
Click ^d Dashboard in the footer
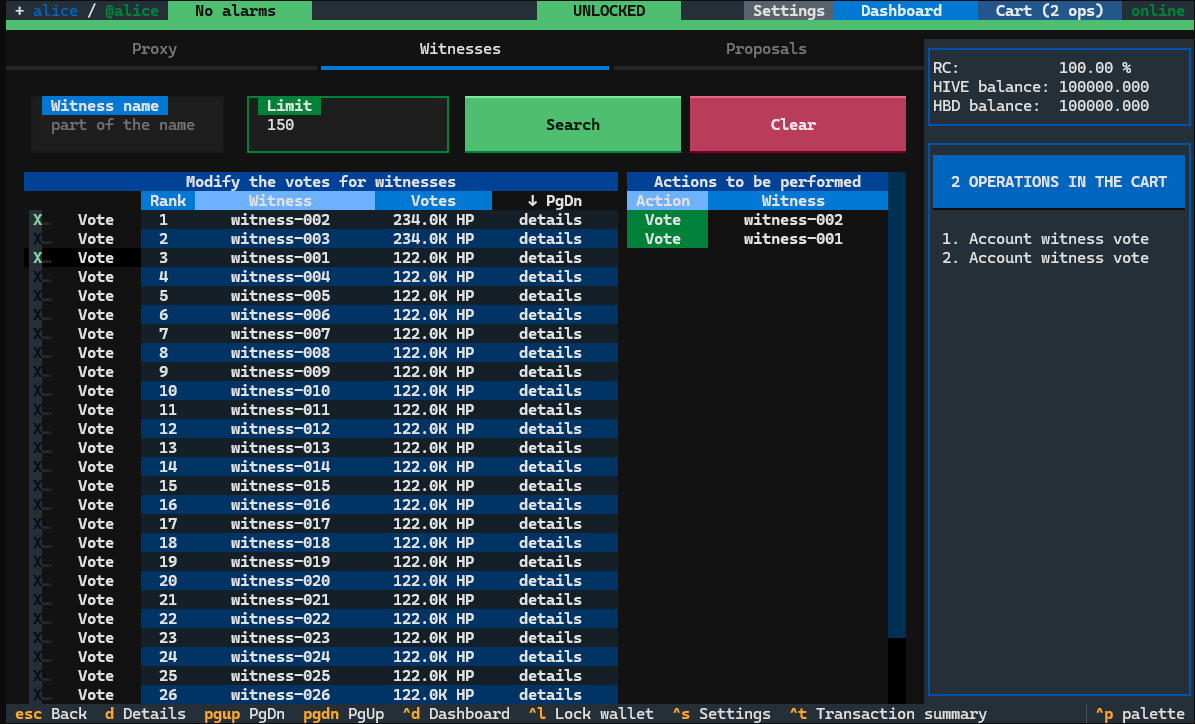[x=456, y=714]
